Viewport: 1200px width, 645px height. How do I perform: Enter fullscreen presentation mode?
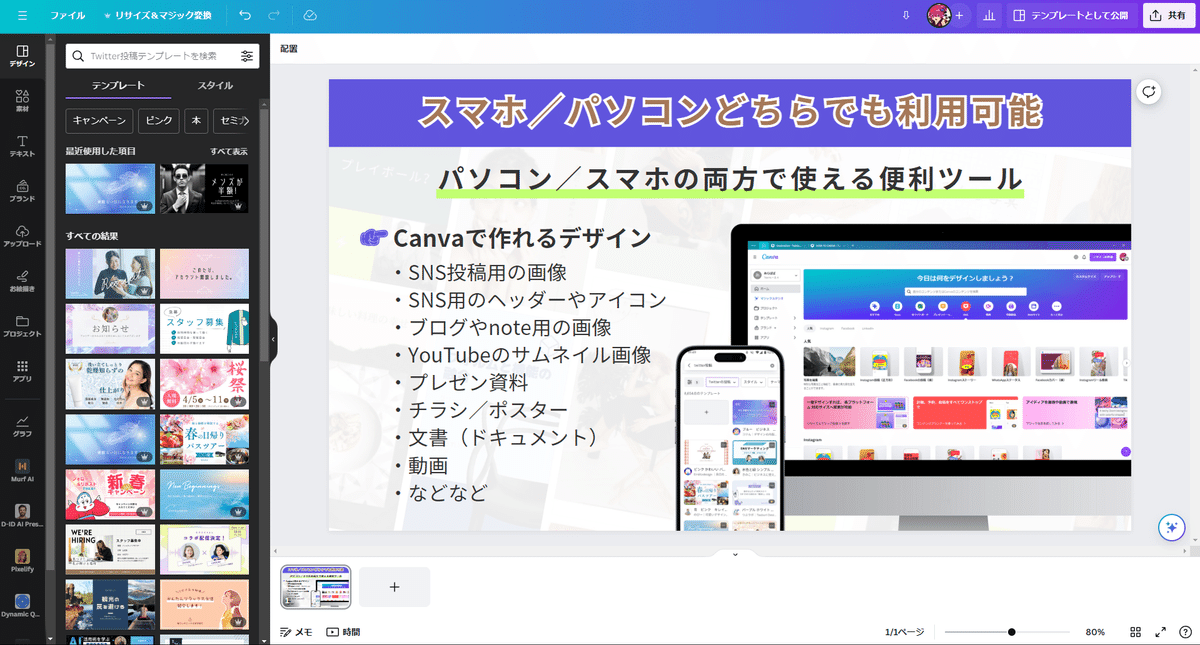1161,632
